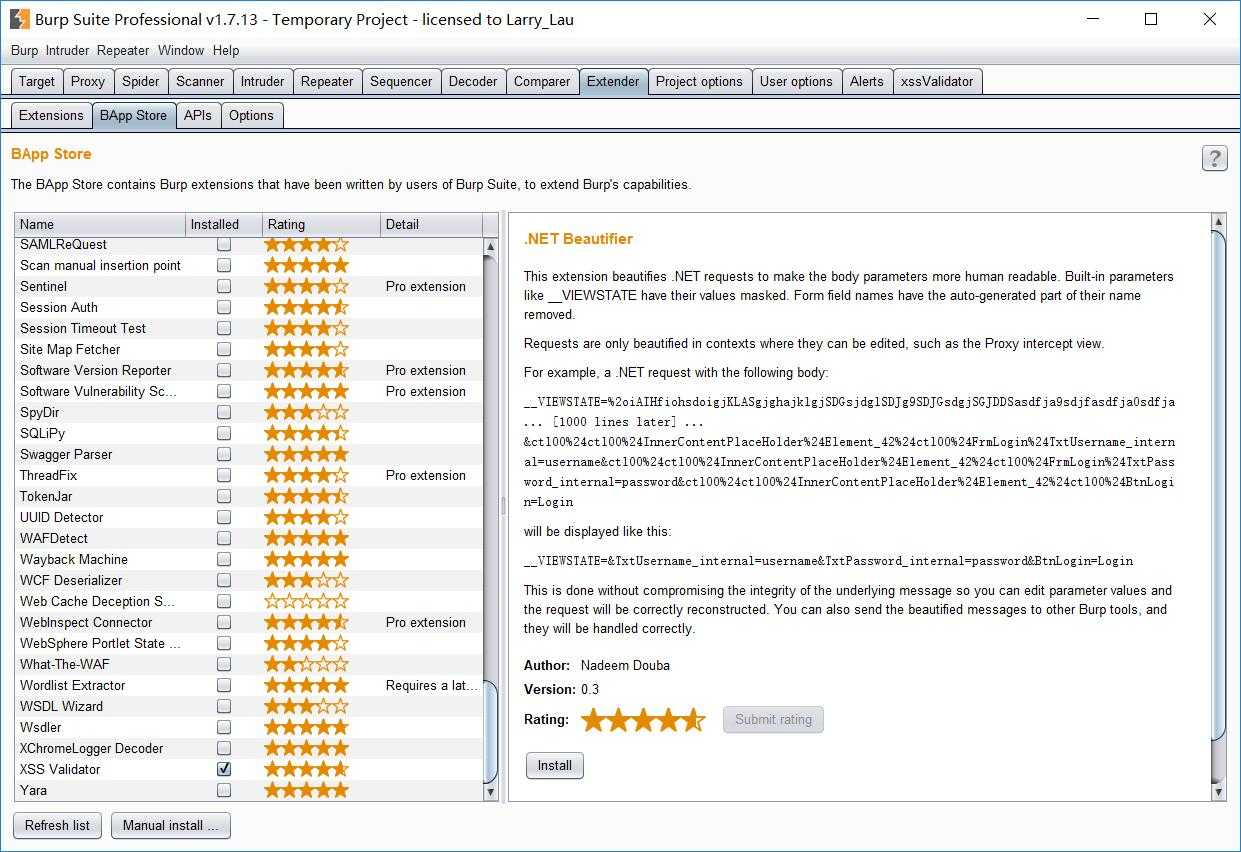Open the BApp Store help icon
Viewport: 1241px width, 852px height.
coord(1214,158)
